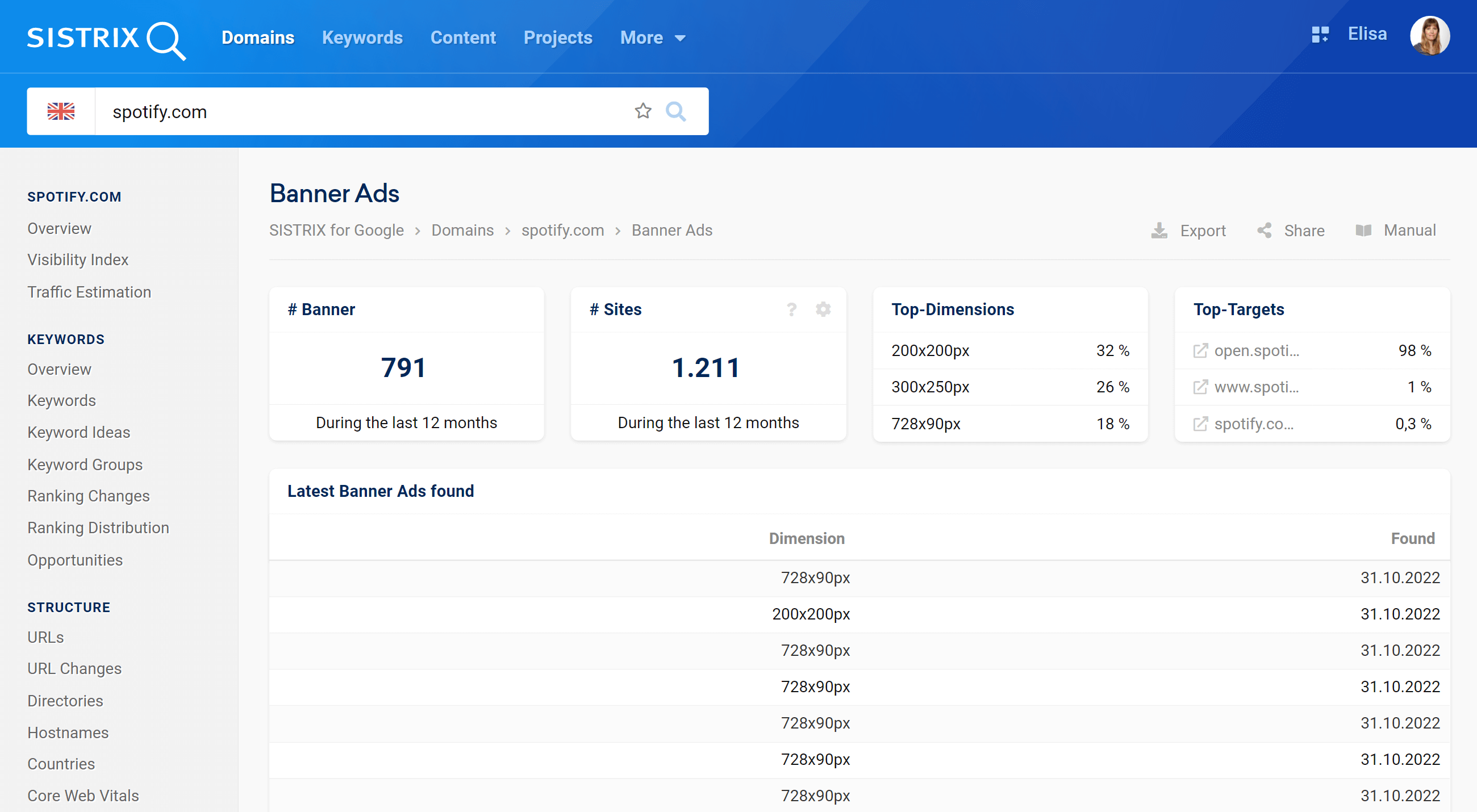This screenshot has height=812, width=1477.
Task: Open Opportunities in sidebar
Action: click(75, 560)
